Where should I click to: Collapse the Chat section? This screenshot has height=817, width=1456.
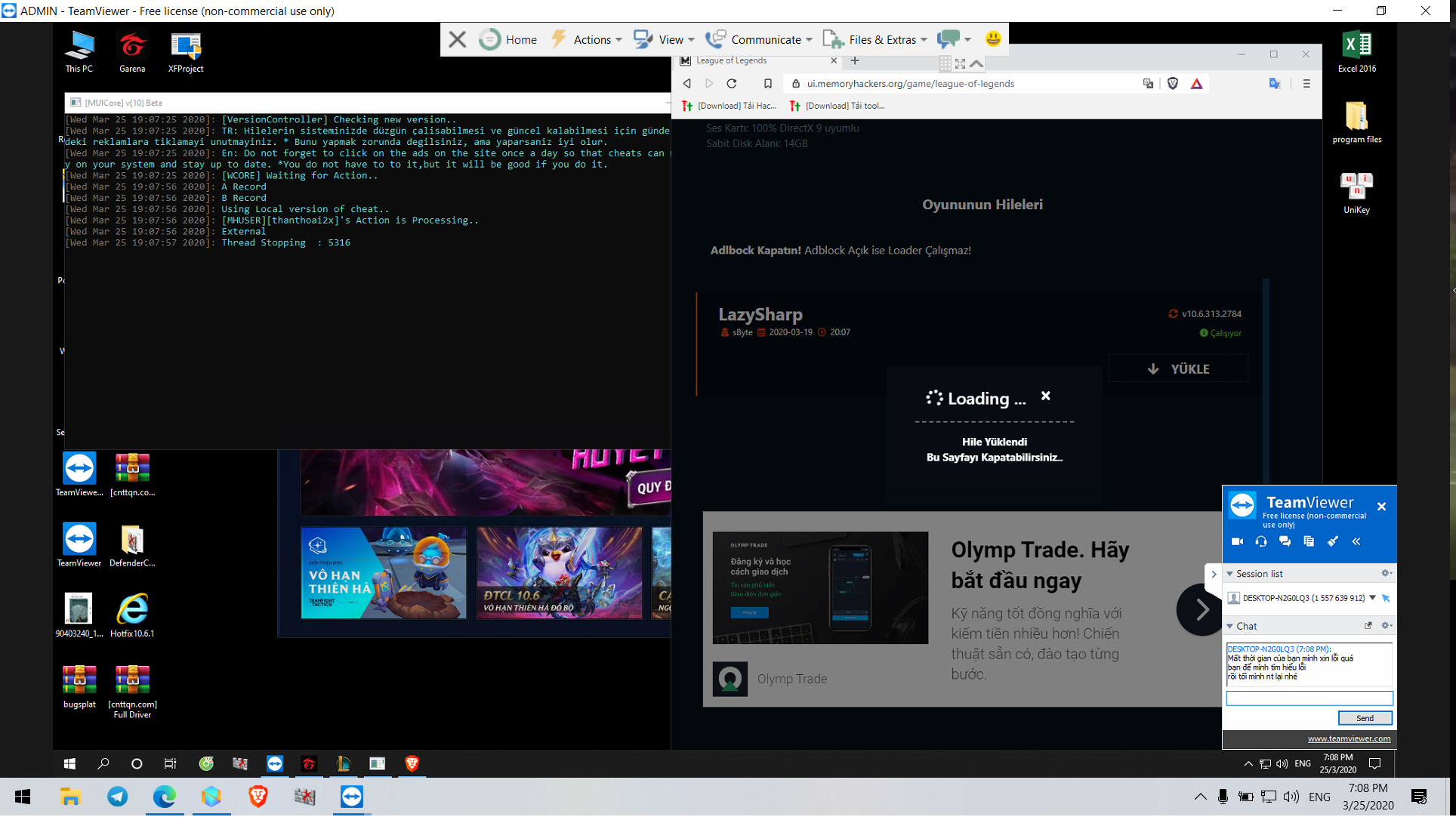click(1229, 626)
